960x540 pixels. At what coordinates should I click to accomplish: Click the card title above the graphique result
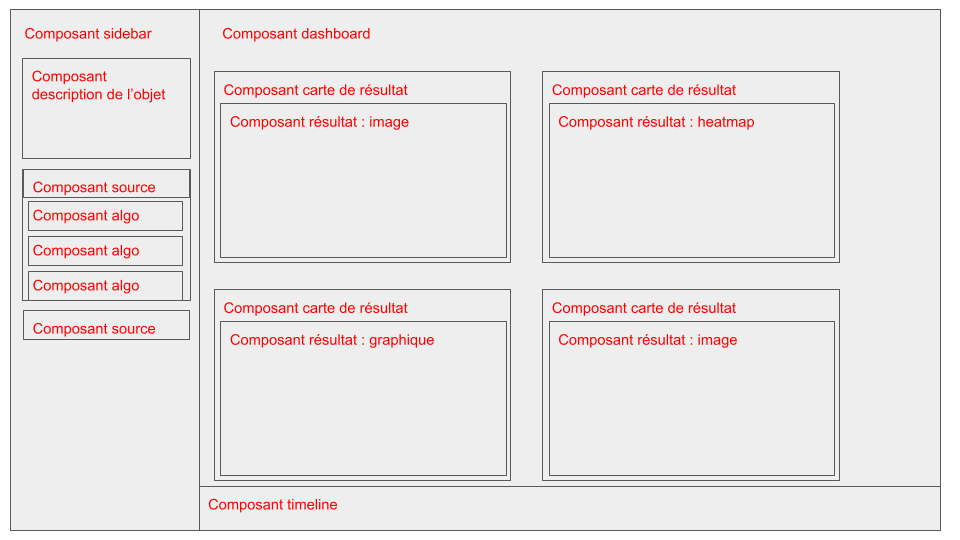point(316,308)
